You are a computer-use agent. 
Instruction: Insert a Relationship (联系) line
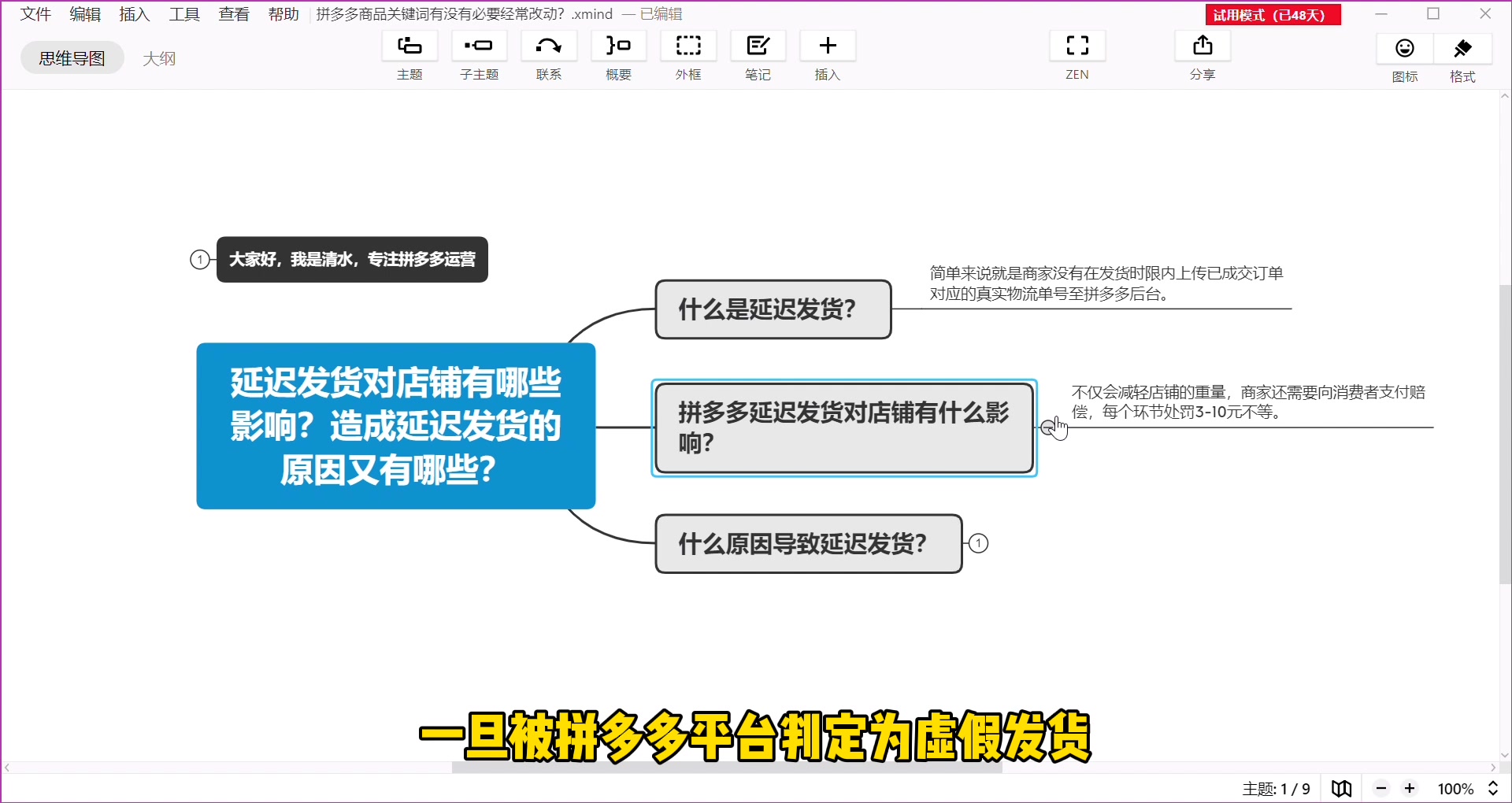pos(549,47)
